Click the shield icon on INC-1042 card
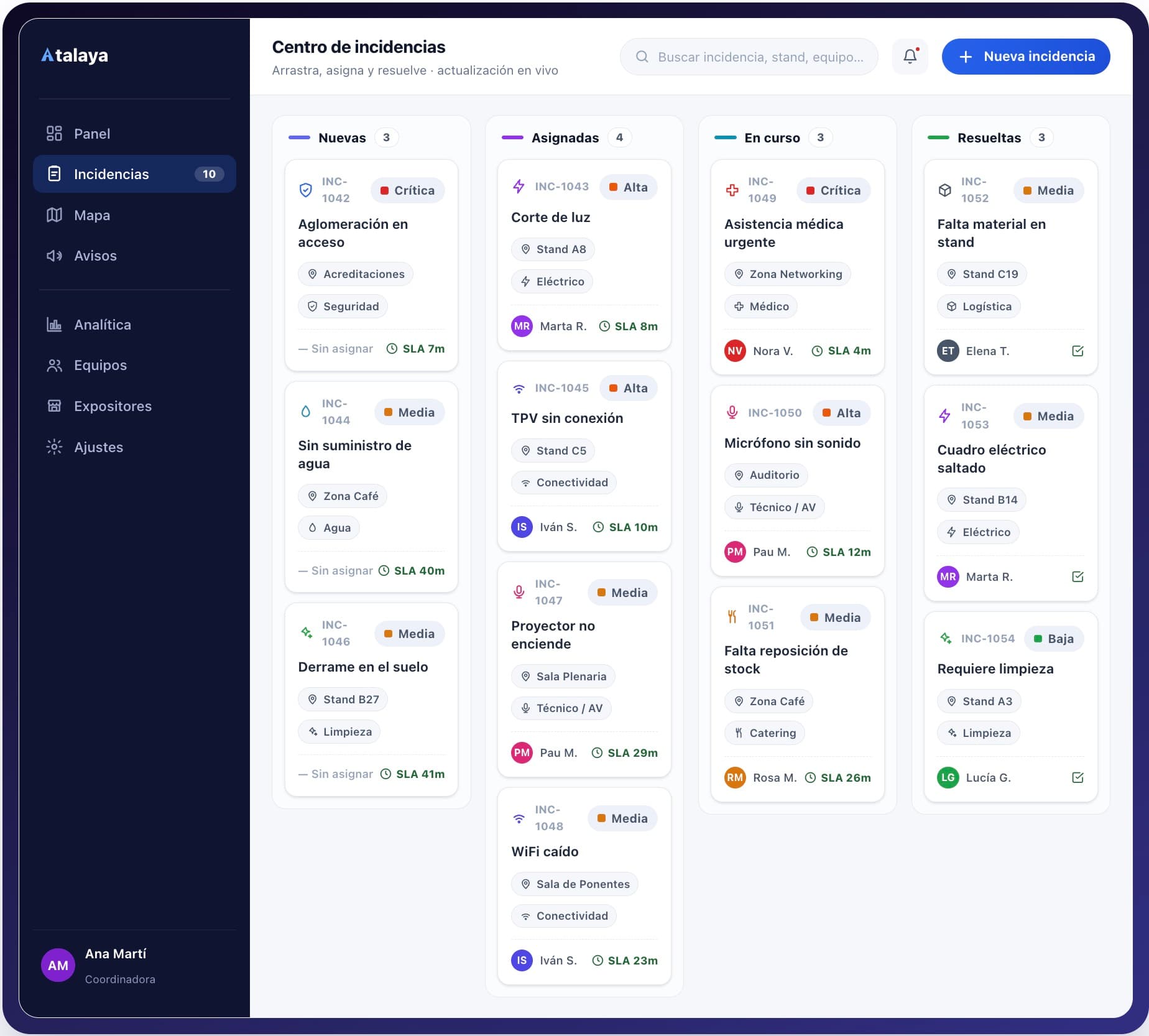The width and height of the screenshot is (1149, 1036). 305,190
